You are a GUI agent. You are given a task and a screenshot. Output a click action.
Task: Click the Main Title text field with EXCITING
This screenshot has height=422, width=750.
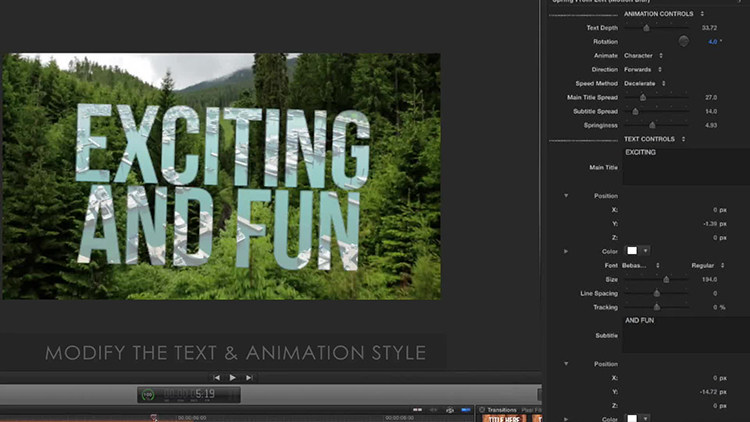pyautogui.click(x=686, y=167)
